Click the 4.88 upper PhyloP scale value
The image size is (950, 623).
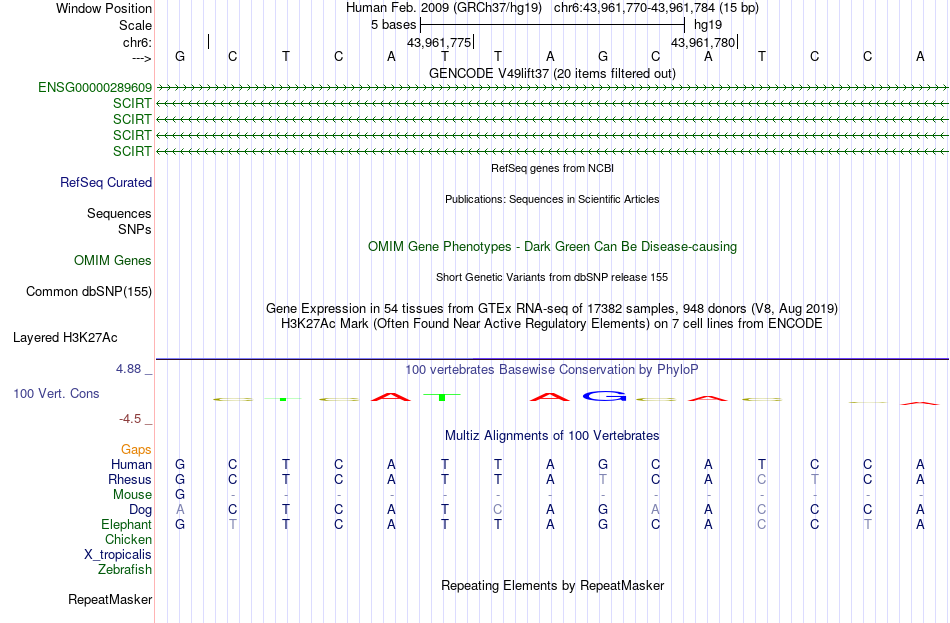(128, 368)
